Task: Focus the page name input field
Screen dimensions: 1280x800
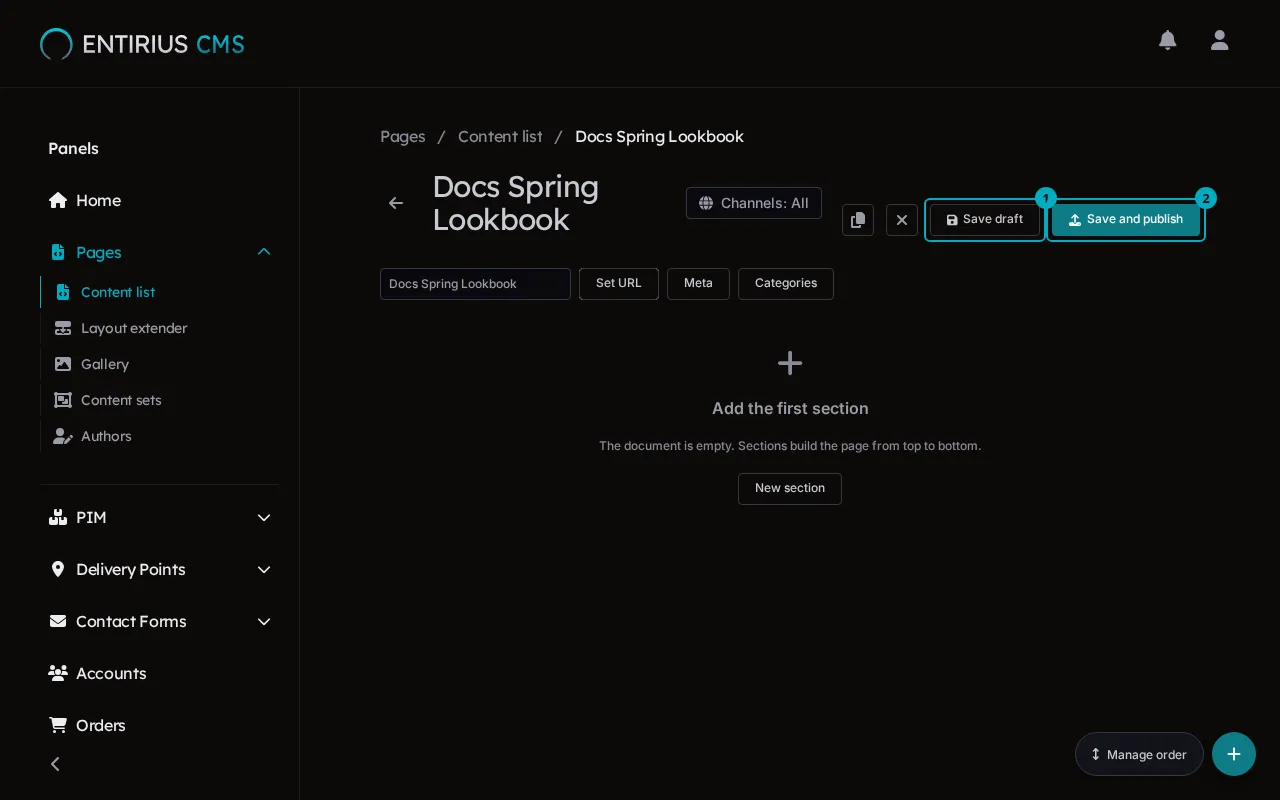Action: click(475, 284)
